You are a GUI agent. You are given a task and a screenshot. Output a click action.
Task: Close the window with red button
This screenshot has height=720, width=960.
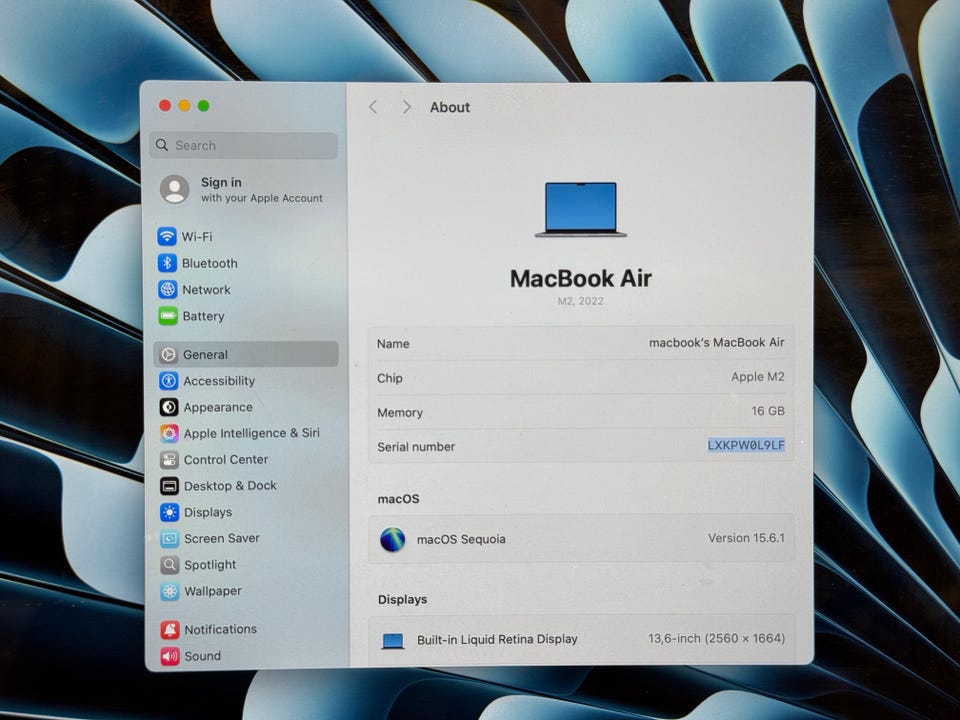pyautogui.click(x=165, y=105)
